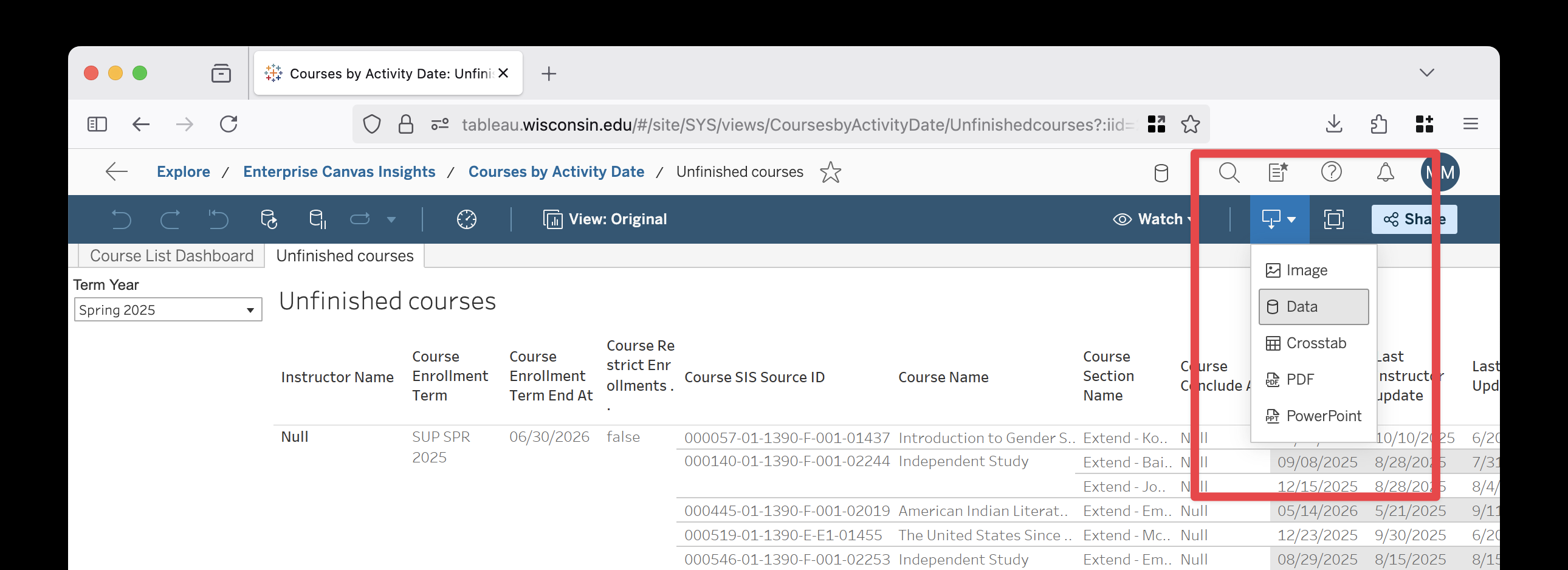The height and width of the screenshot is (570, 1568).
Task: Open the performance metrics clock icon
Action: [x=466, y=219]
